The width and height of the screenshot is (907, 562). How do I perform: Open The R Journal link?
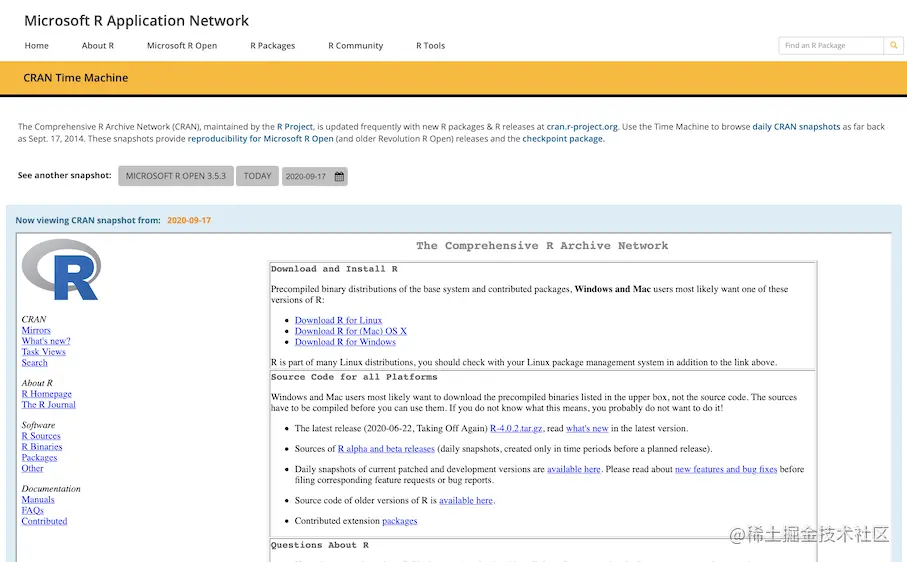coord(49,405)
